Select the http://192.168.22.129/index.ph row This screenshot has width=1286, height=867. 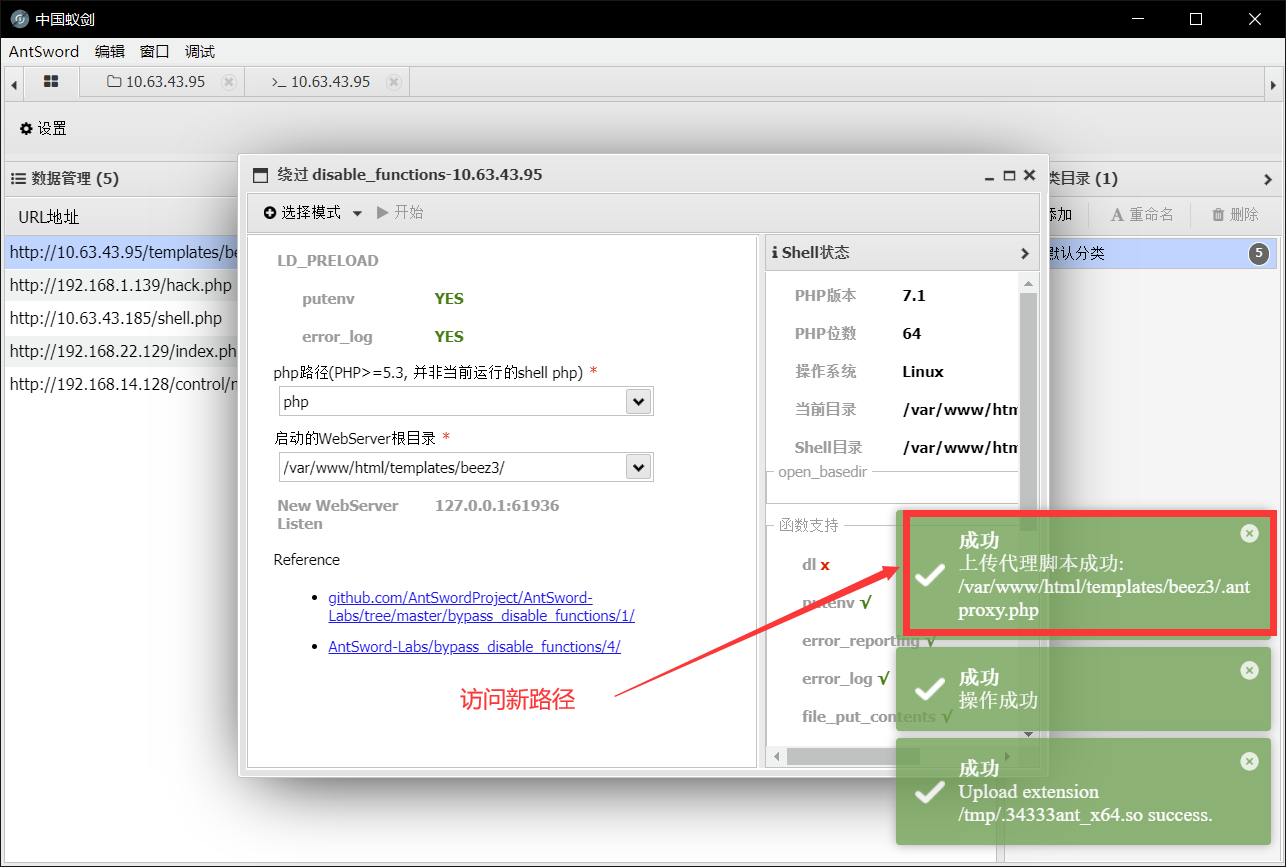[x=122, y=351]
